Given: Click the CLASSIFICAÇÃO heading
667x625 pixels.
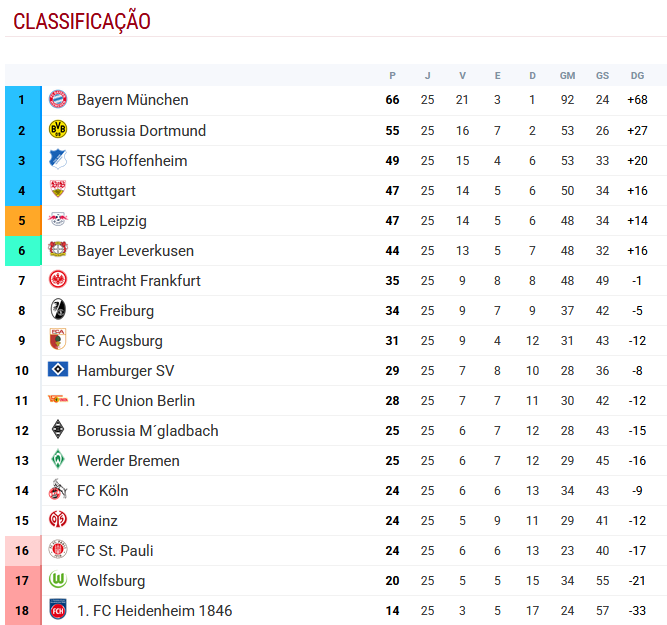Looking at the screenshot, I should pyautogui.click(x=82, y=21).
